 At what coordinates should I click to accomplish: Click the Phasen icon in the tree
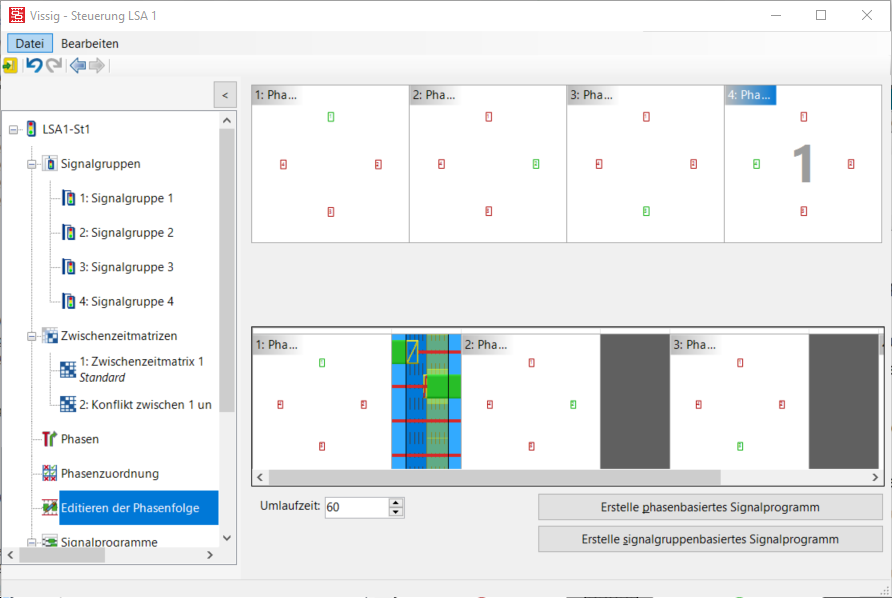(49, 439)
